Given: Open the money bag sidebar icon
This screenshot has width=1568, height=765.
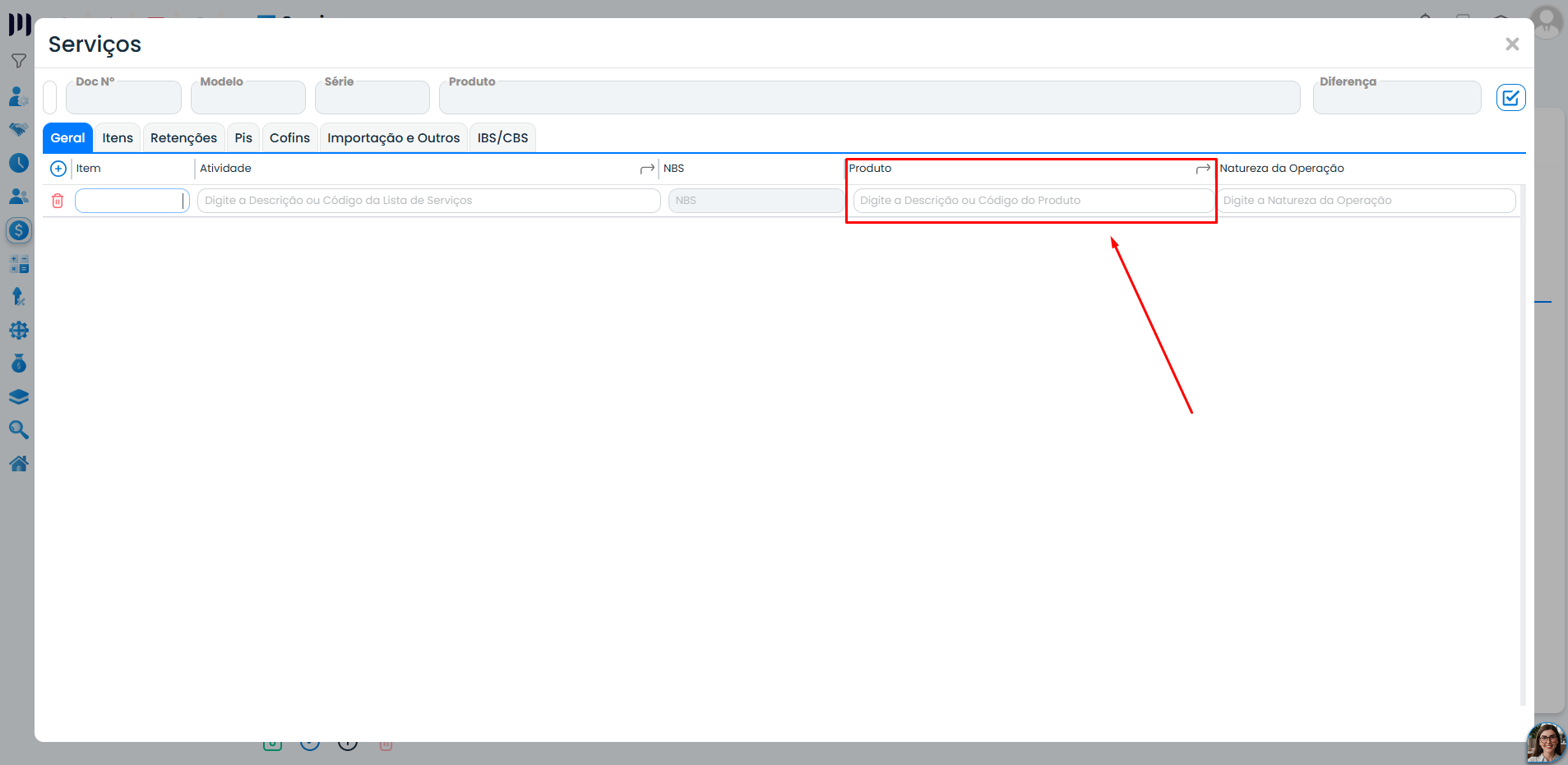Looking at the screenshot, I should pos(18,364).
